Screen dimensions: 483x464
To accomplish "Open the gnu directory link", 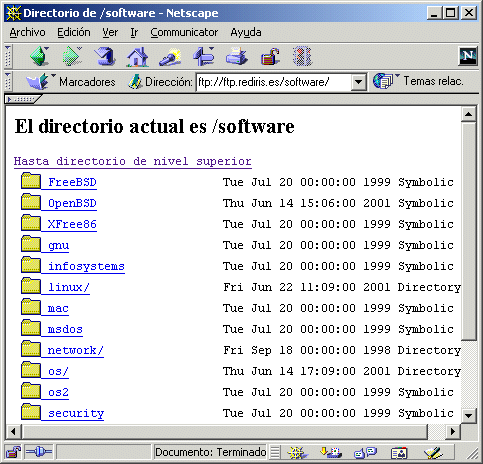I will (58, 246).
